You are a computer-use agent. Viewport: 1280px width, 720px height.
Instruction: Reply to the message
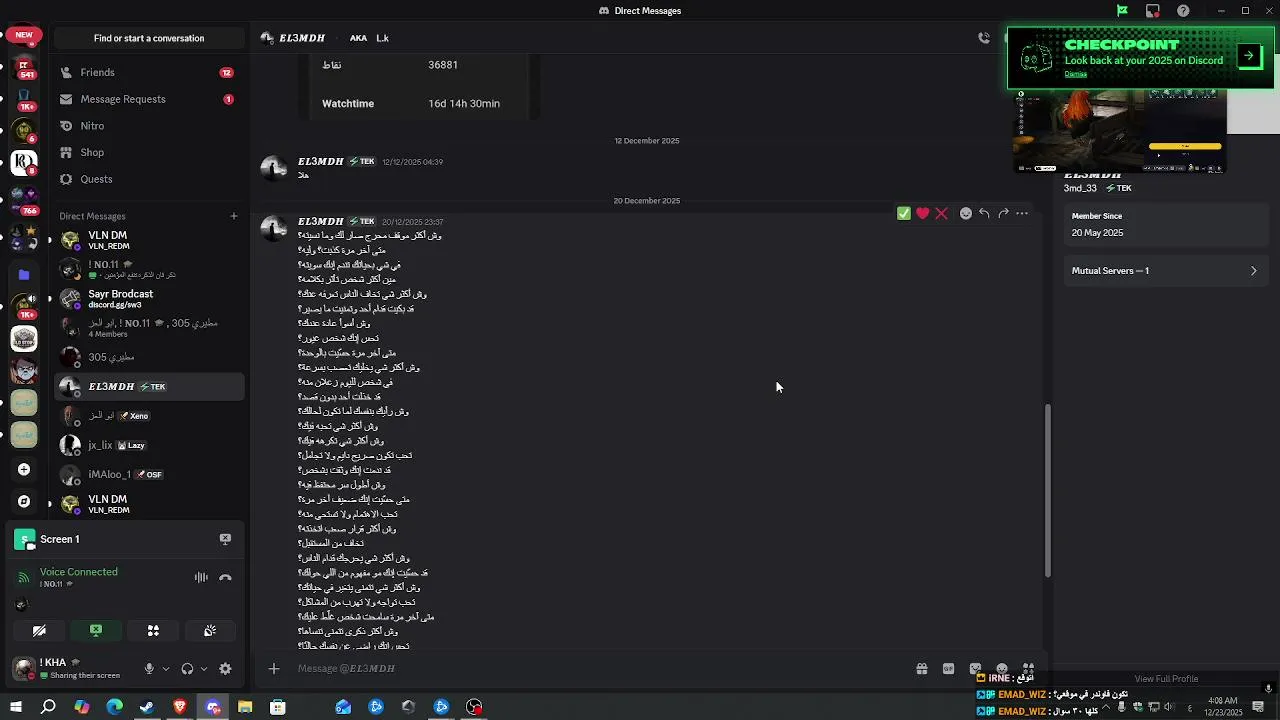point(985,213)
